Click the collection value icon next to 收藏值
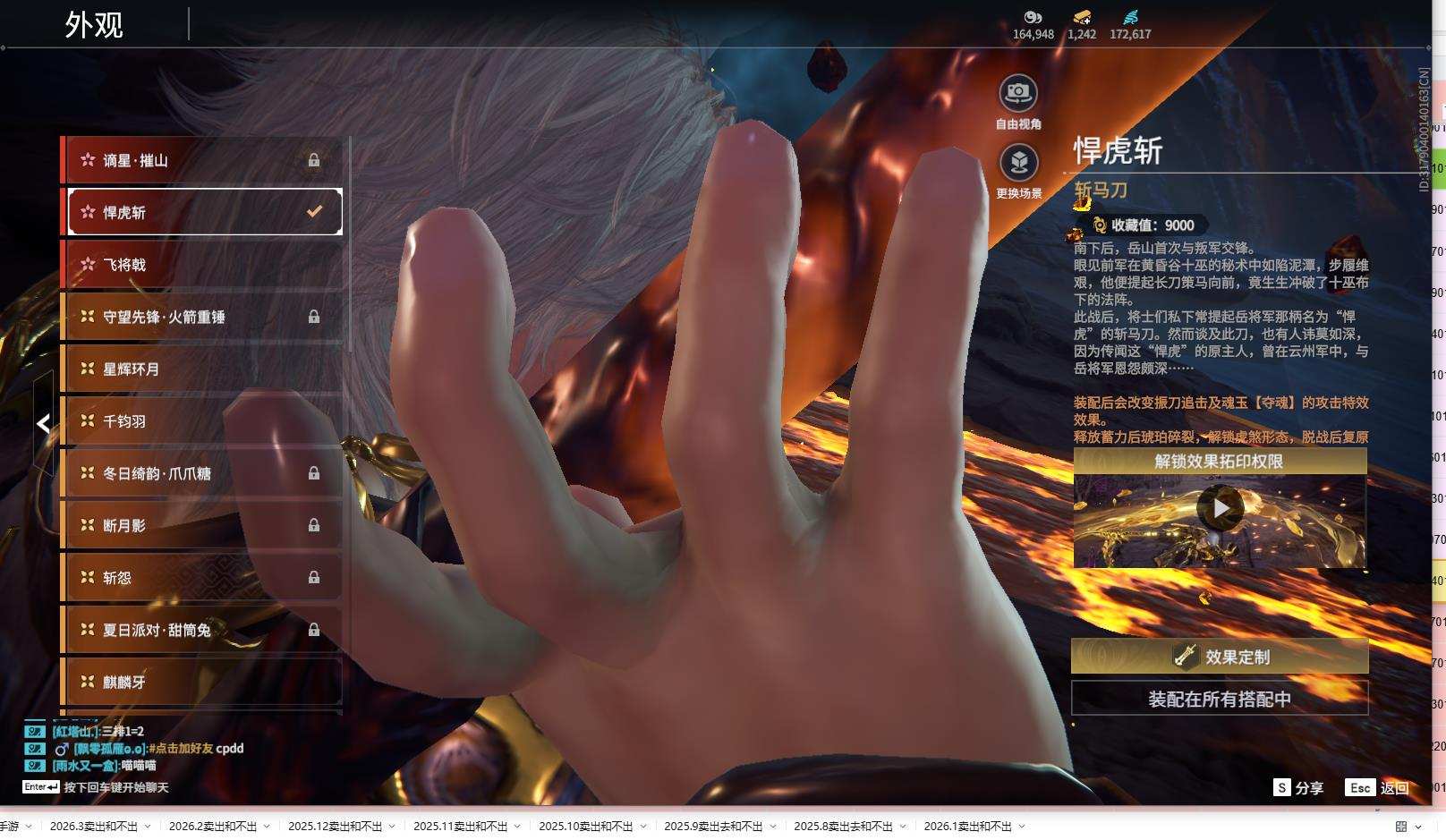 tap(1099, 225)
